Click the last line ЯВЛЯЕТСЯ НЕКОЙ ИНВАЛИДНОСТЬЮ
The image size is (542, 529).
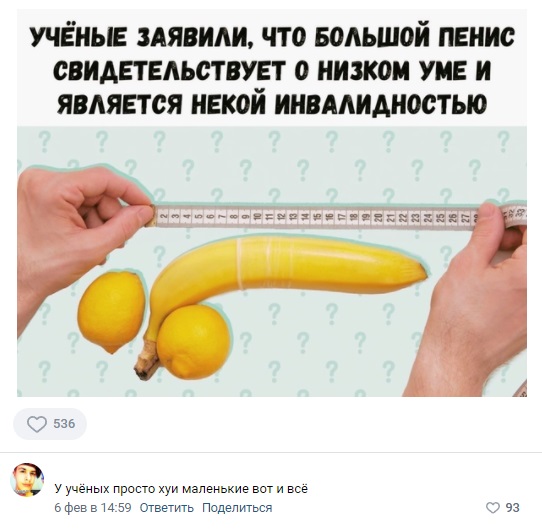click(272, 102)
